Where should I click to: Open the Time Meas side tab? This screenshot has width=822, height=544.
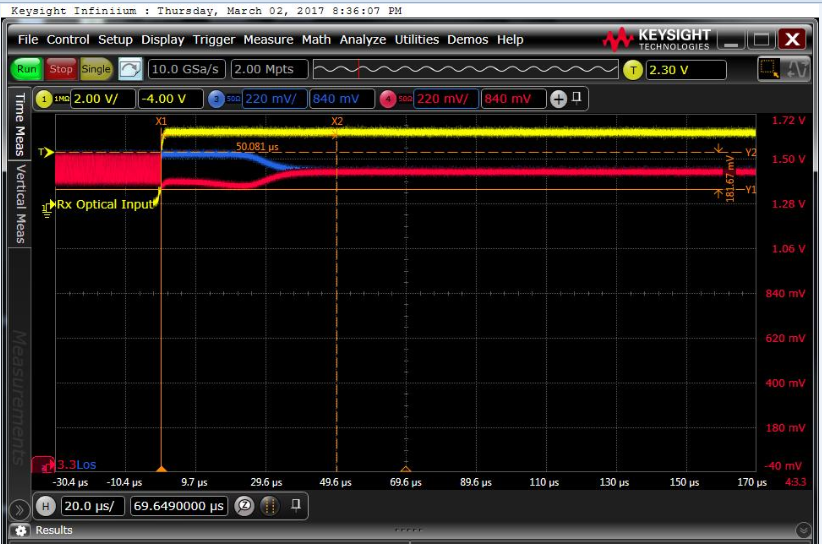(19, 124)
